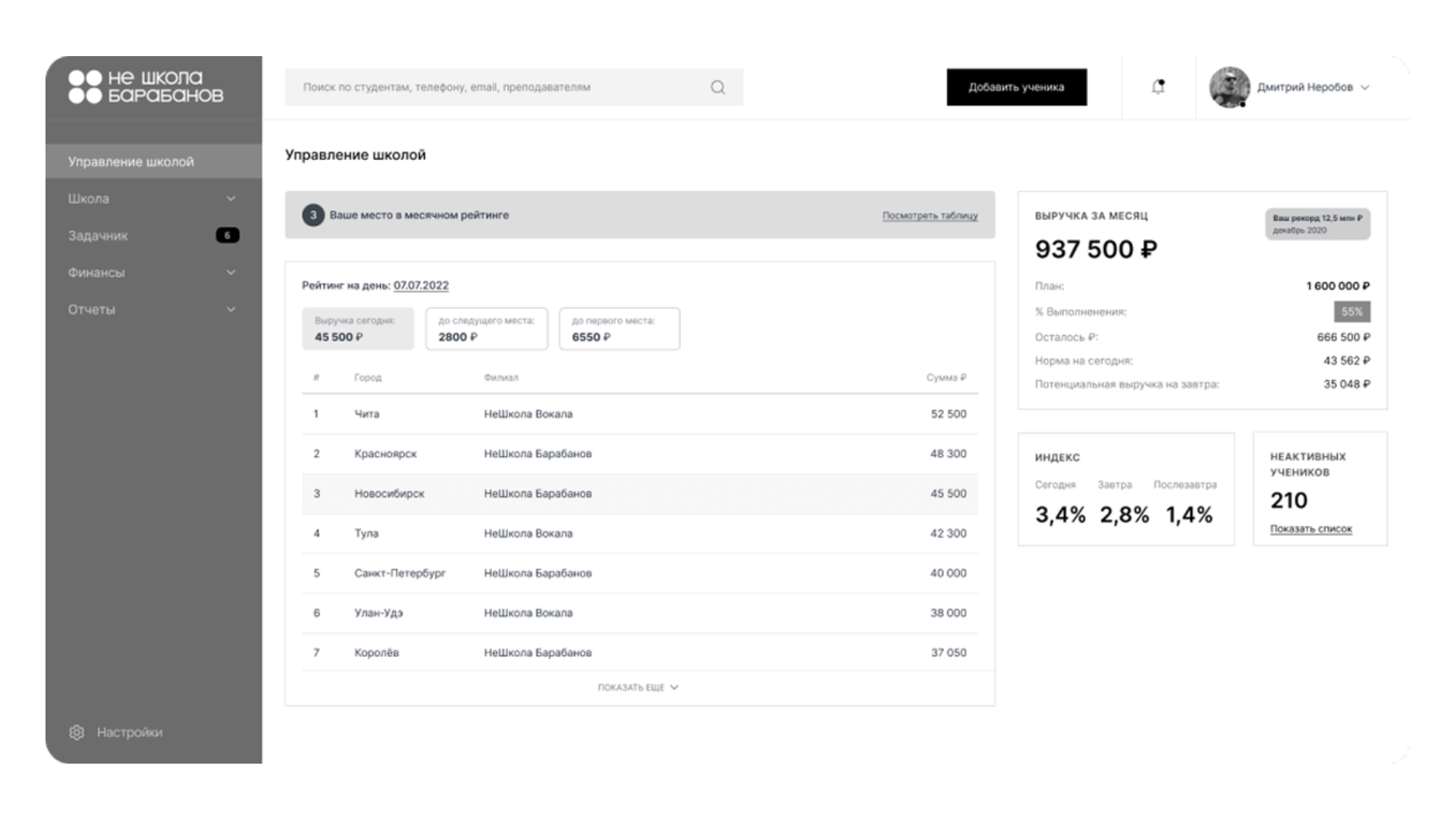Open the Посмотреть таблицу link

click(x=930, y=216)
